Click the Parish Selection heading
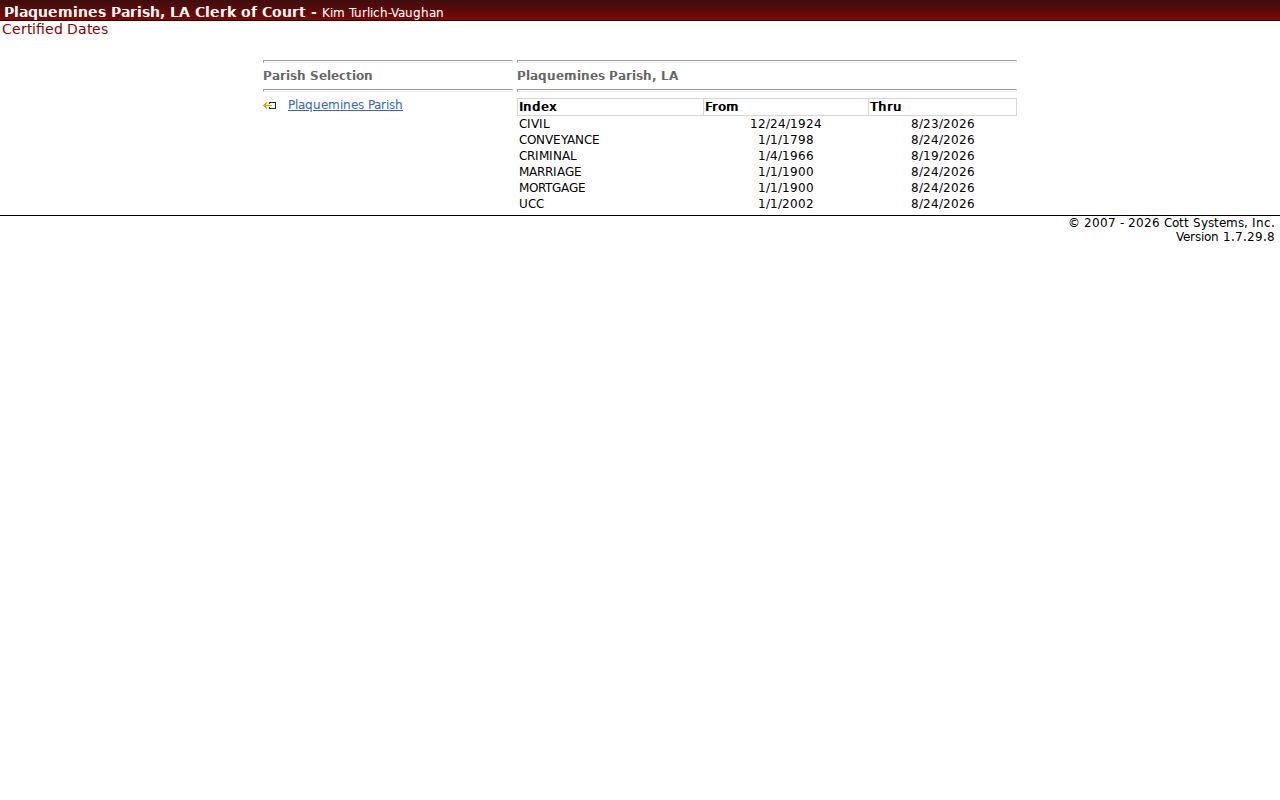 click(318, 76)
